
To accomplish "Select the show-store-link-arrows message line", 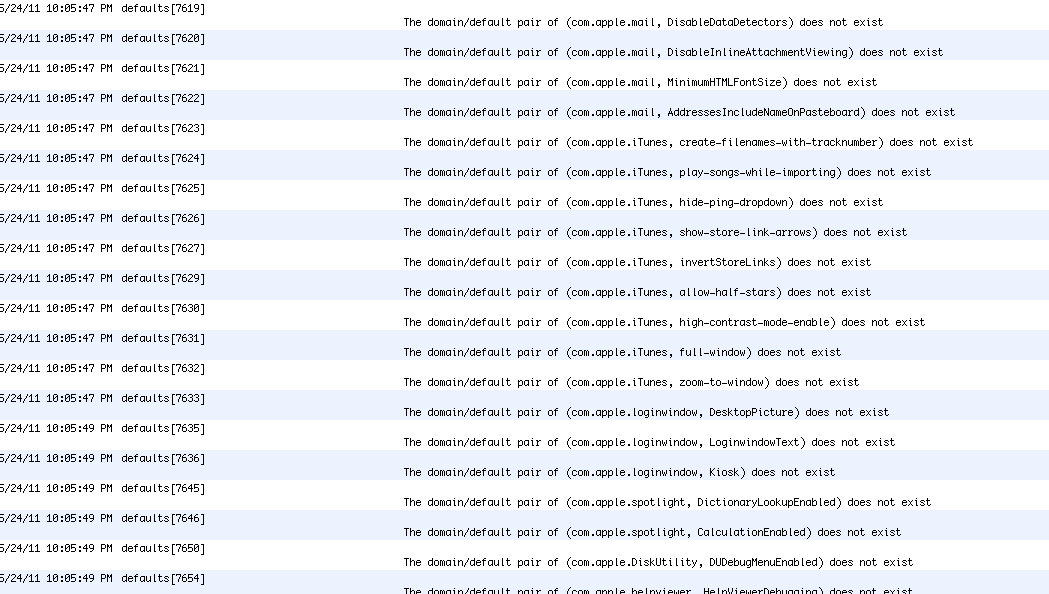I will tap(655, 233).
